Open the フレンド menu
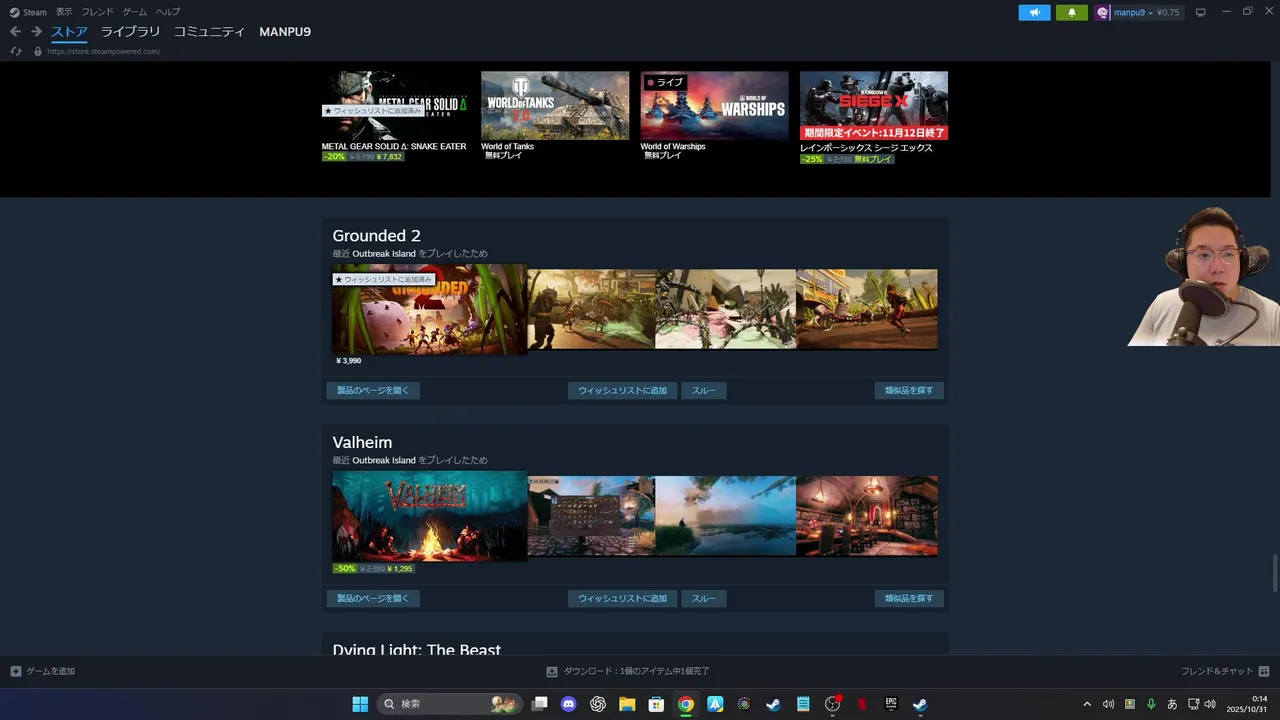Screen dimensions: 1280x720 point(97,12)
